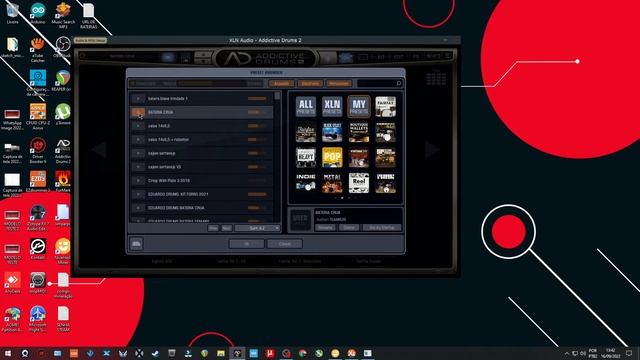Toggle the Acoustic filter button
Viewport: 640px width, 360px height.
[x=281, y=83]
